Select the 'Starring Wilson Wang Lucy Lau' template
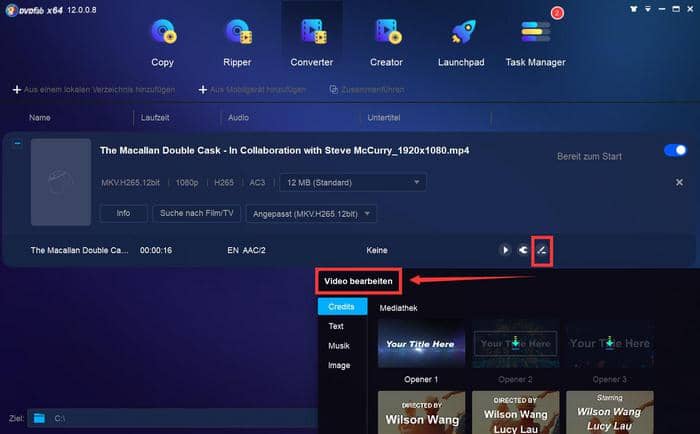The width and height of the screenshot is (700, 434). [x=609, y=413]
